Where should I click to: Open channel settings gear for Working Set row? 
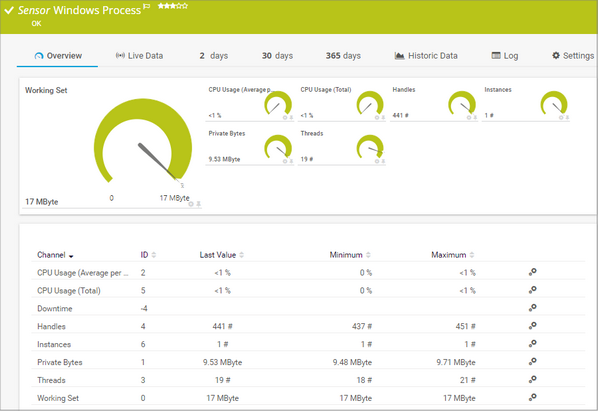[532, 397]
